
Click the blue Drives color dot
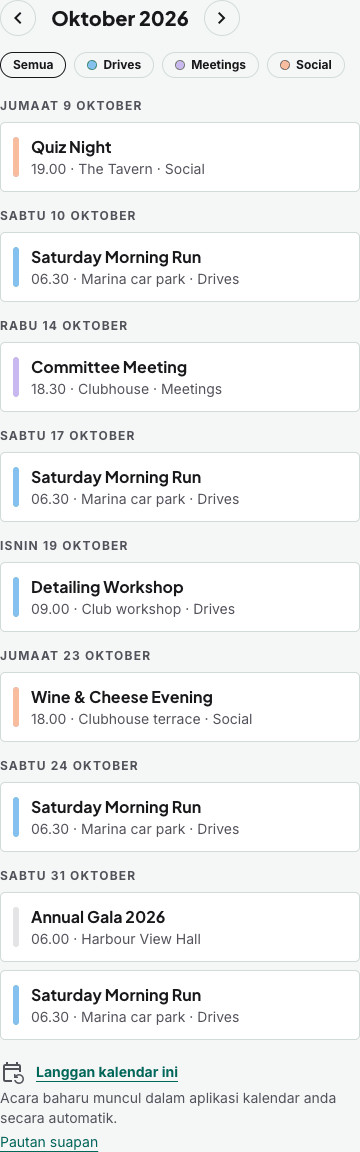[92, 65]
